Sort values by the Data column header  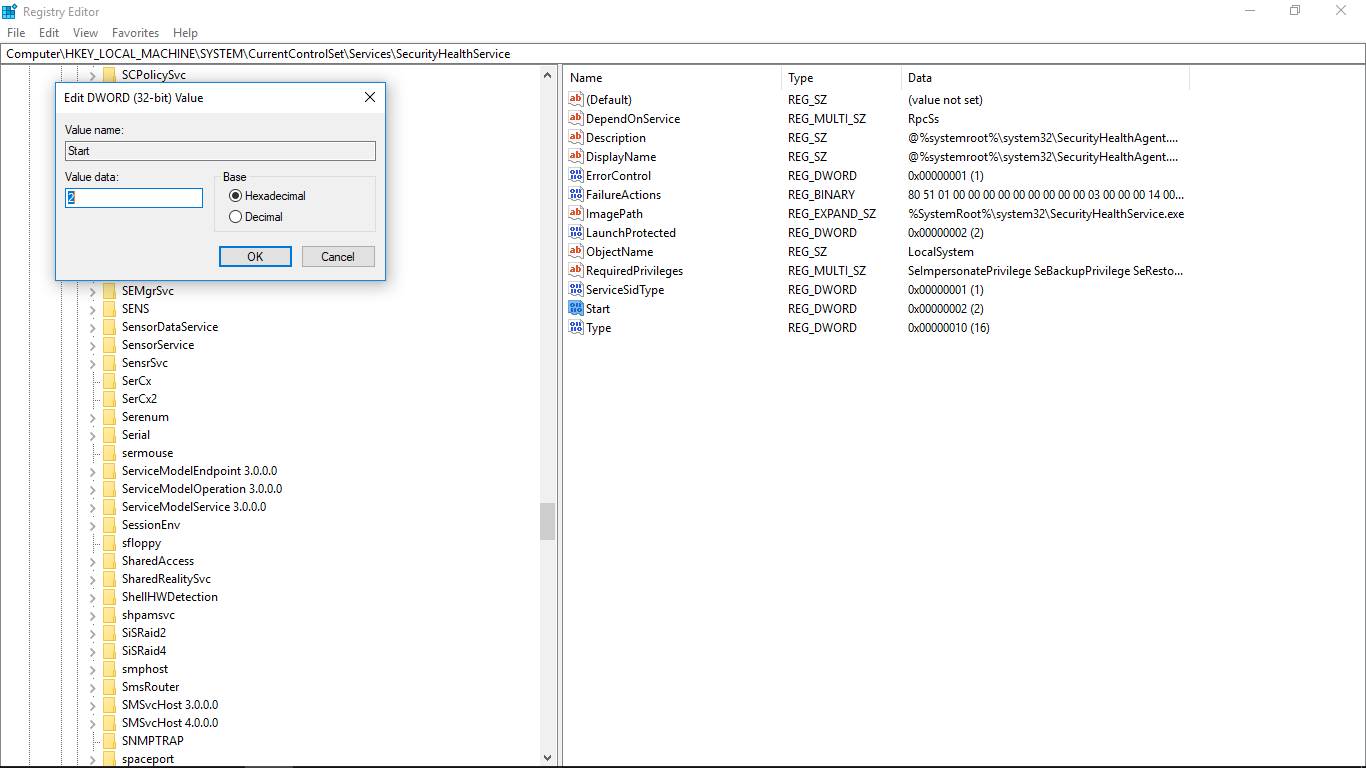(1045, 78)
